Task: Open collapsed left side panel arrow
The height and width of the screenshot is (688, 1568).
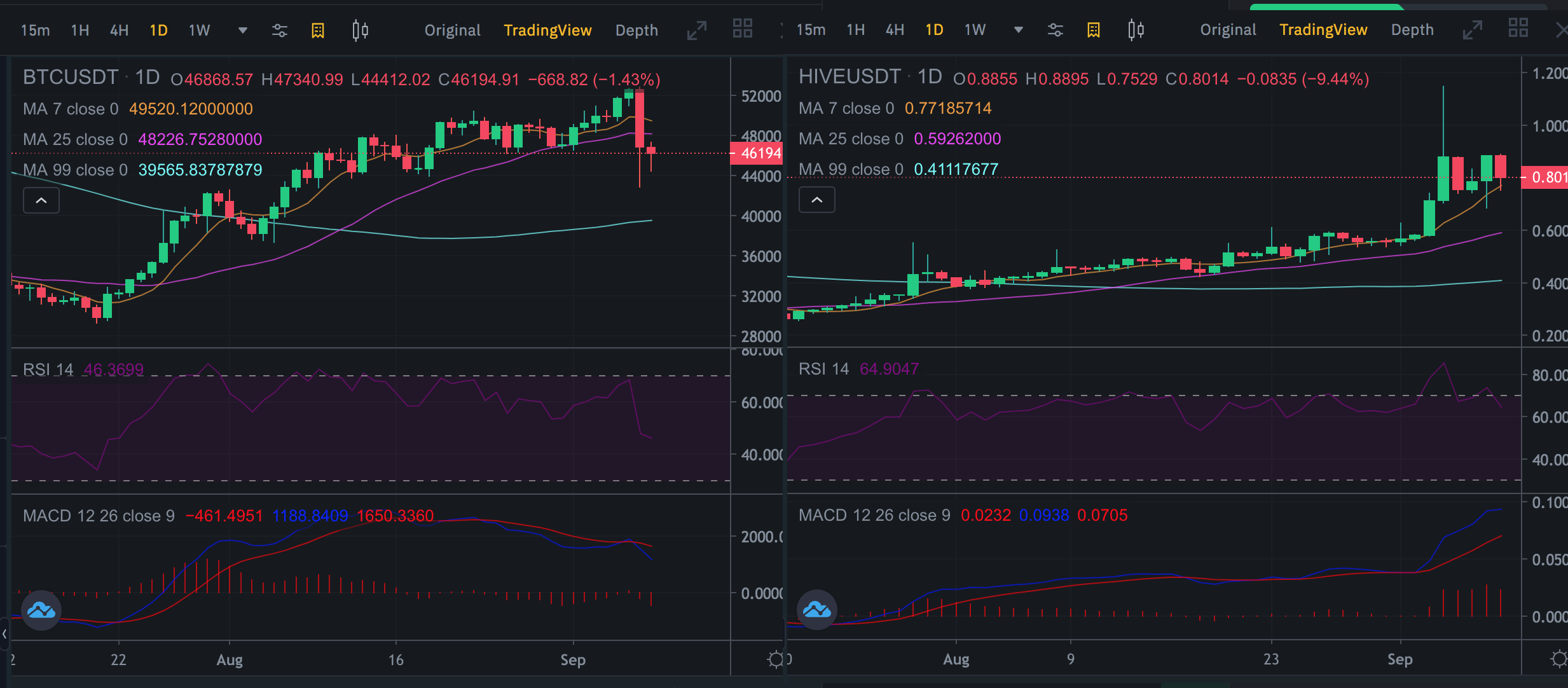Action: [4, 634]
